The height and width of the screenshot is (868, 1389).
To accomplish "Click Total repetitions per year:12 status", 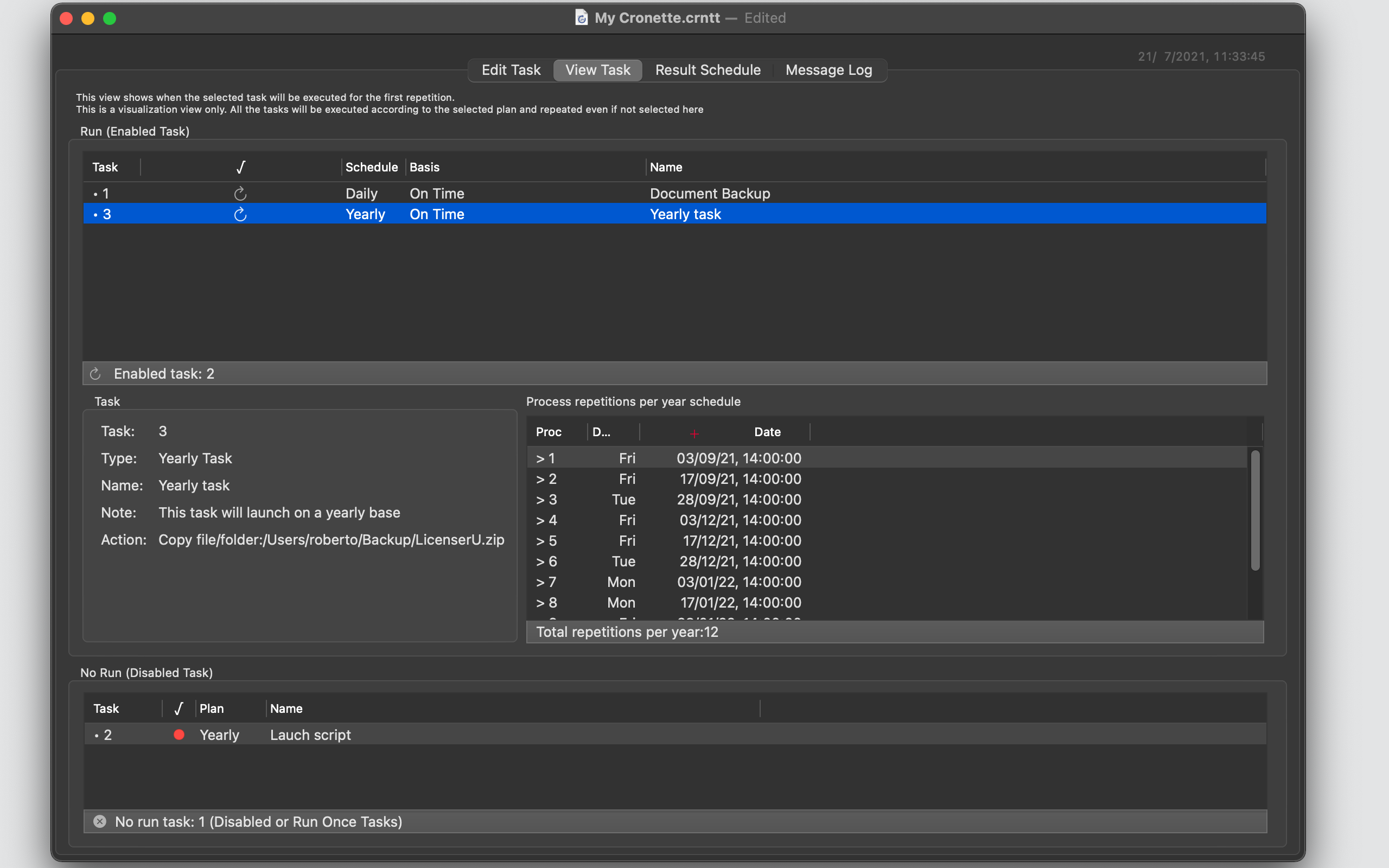I will pyautogui.click(x=627, y=632).
